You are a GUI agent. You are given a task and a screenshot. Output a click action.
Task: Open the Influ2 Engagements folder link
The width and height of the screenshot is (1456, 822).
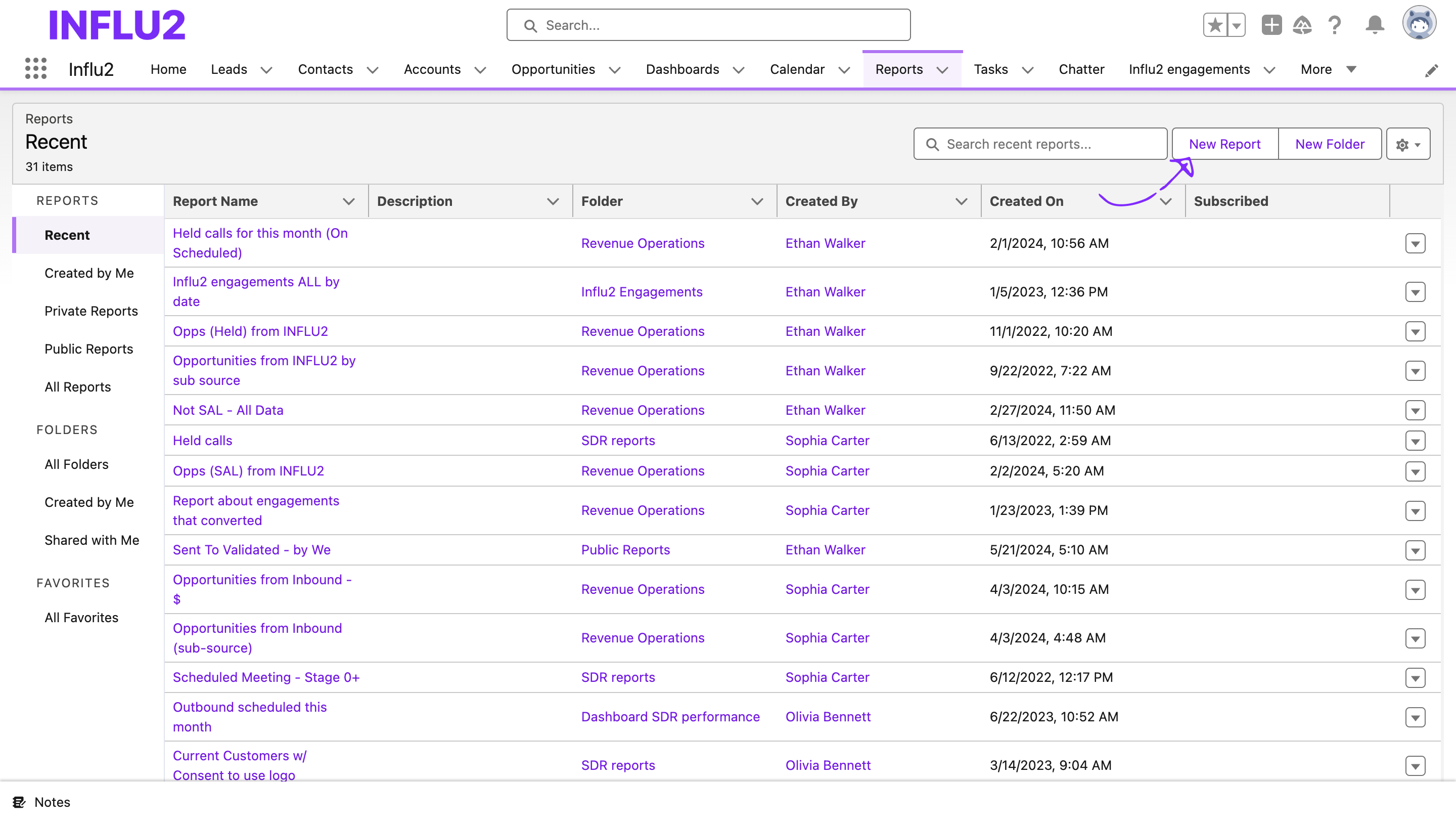coord(642,292)
